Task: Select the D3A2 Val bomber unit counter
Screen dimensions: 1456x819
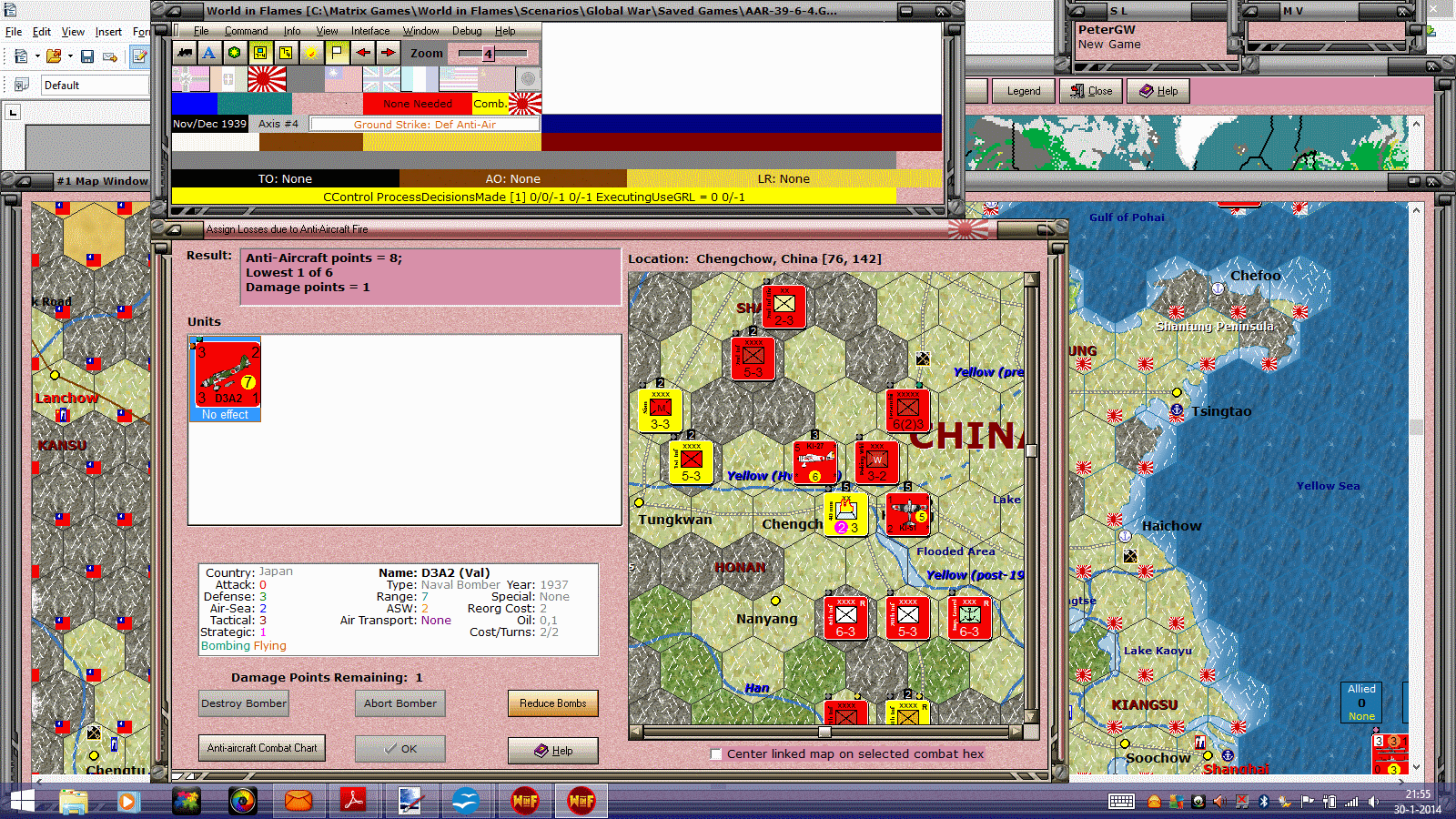Action: click(226, 373)
